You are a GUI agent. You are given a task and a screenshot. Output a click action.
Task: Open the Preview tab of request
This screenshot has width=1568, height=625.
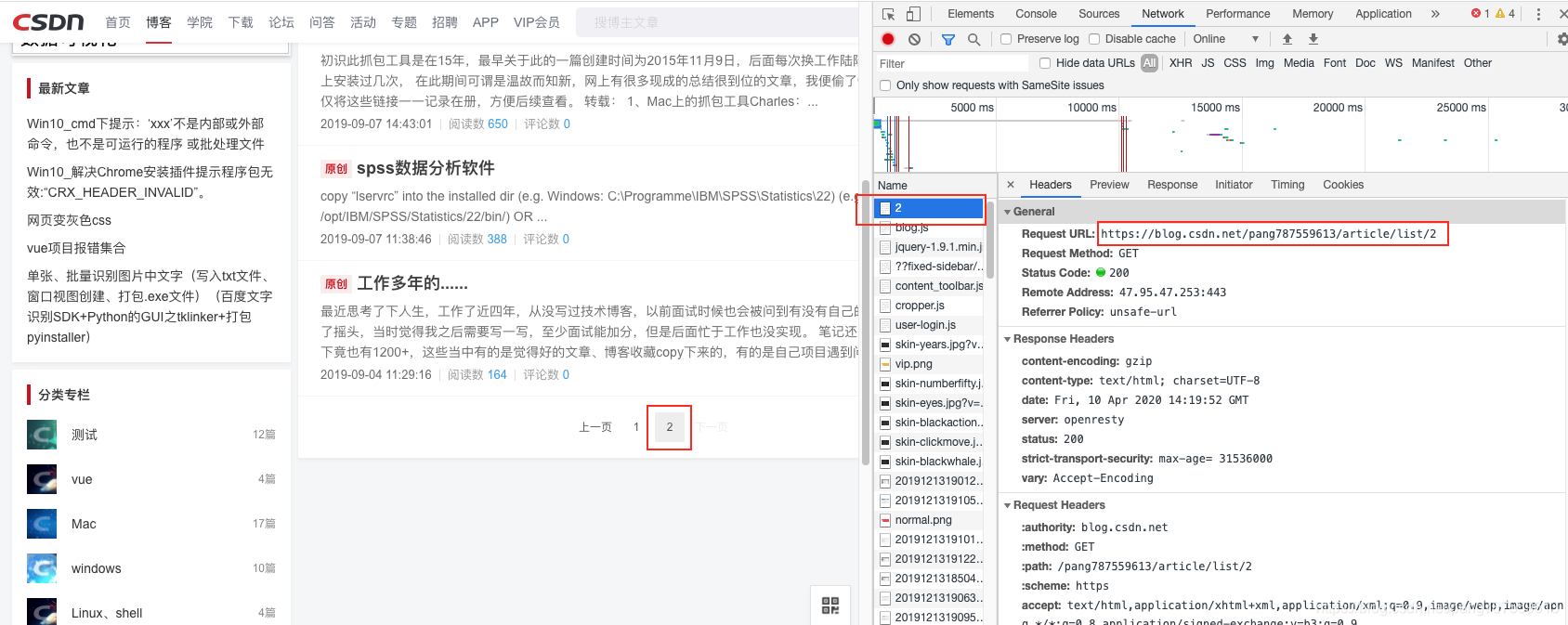[x=1109, y=185]
